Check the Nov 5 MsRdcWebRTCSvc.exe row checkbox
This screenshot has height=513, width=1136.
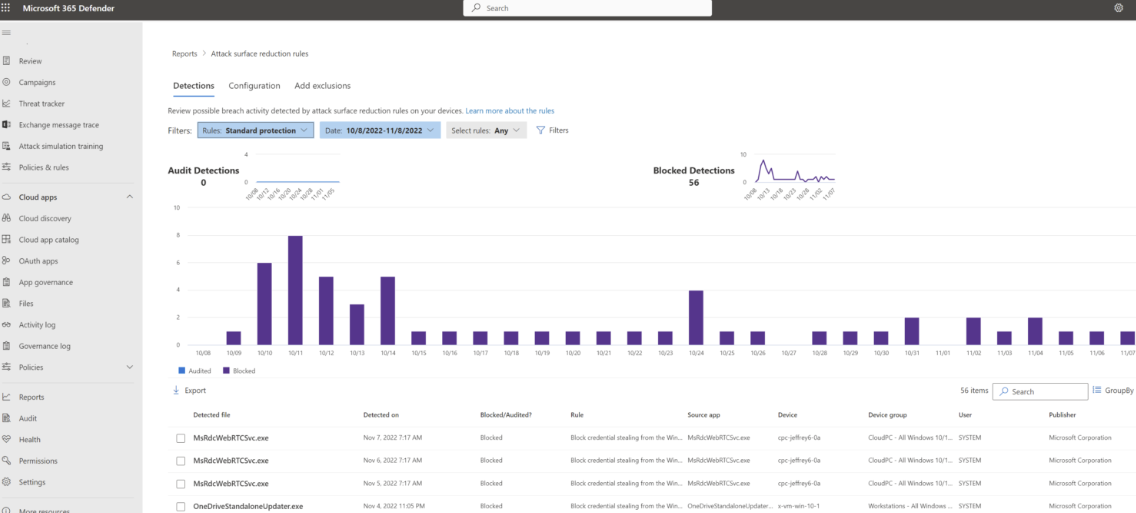(181, 483)
